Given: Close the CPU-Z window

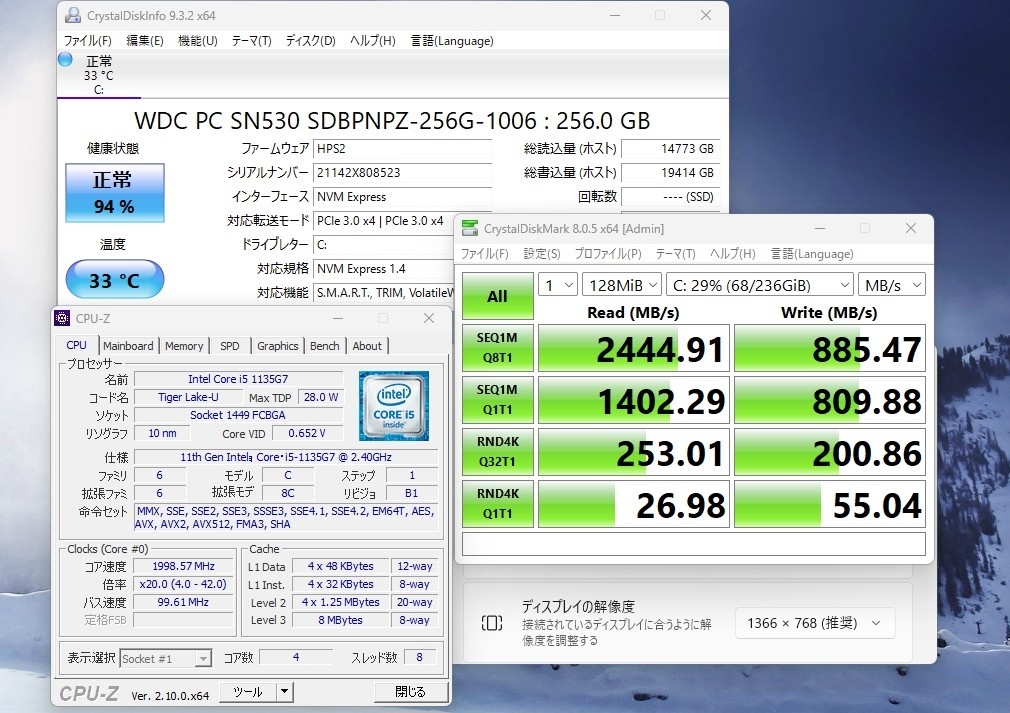Looking at the screenshot, I should click(x=429, y=318).
